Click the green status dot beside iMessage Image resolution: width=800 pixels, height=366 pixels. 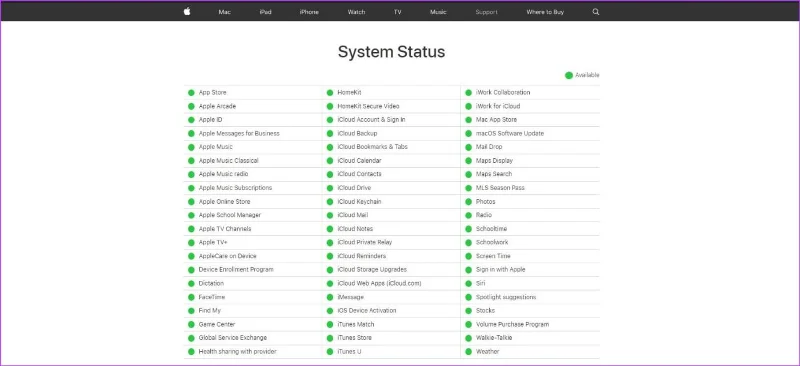[330, 297]
